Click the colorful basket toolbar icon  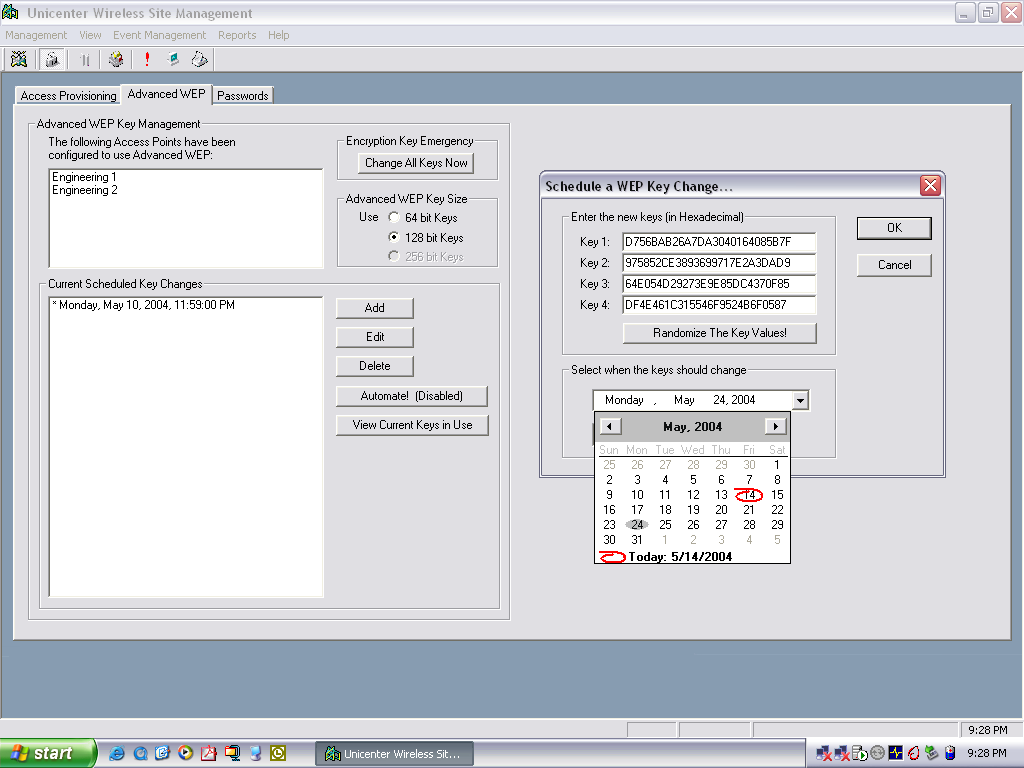tap(116, 59)
